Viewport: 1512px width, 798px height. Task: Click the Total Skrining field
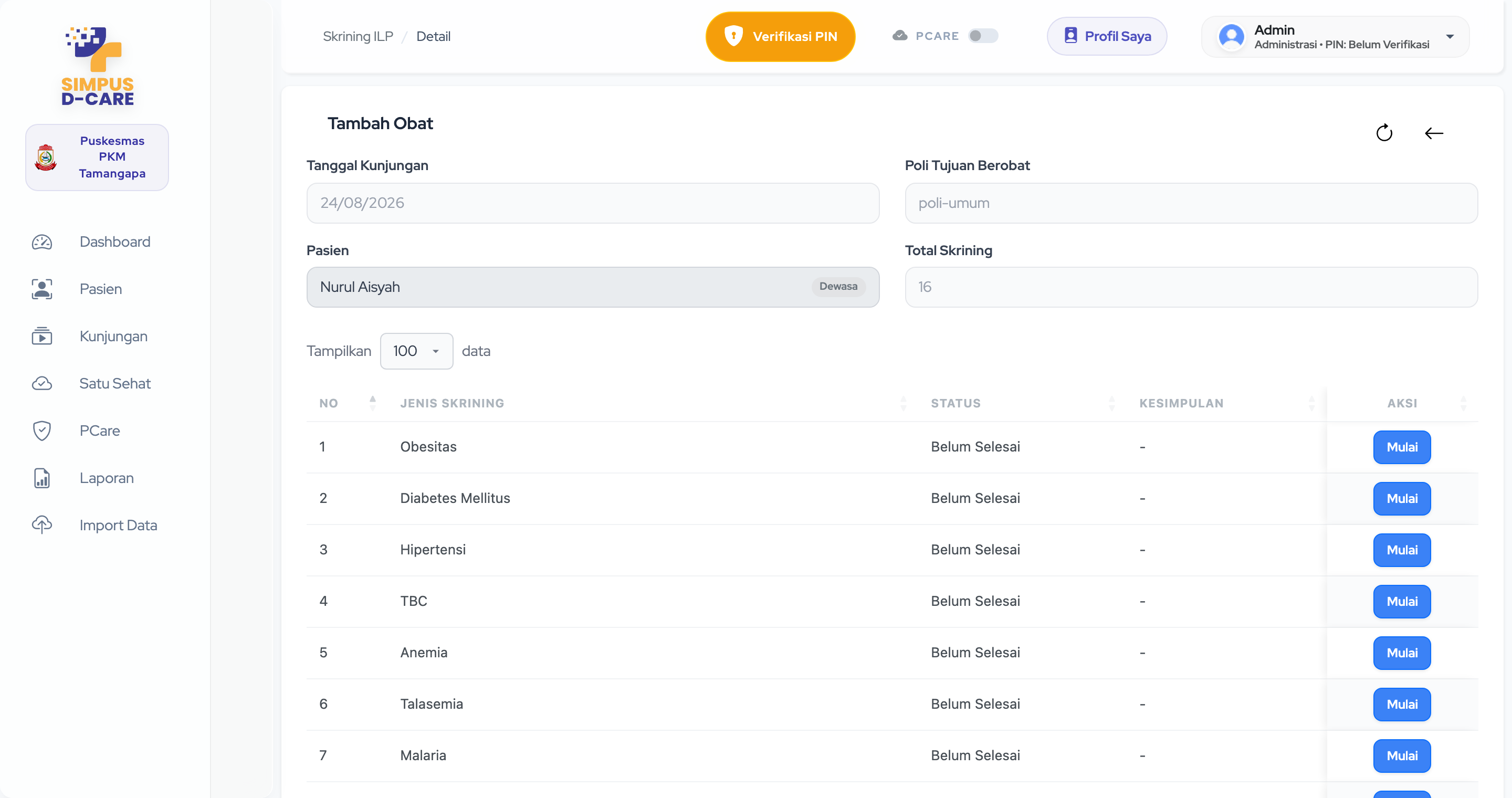pyautogui.click(x=1191, y=288)
